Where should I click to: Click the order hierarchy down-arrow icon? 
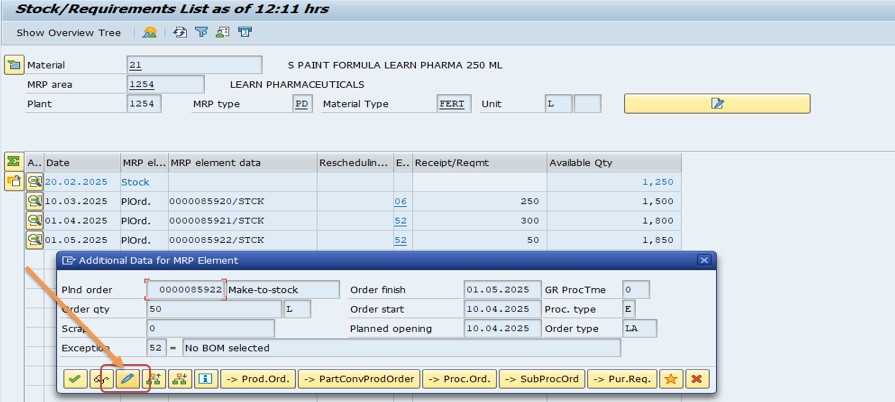[180, 379]
